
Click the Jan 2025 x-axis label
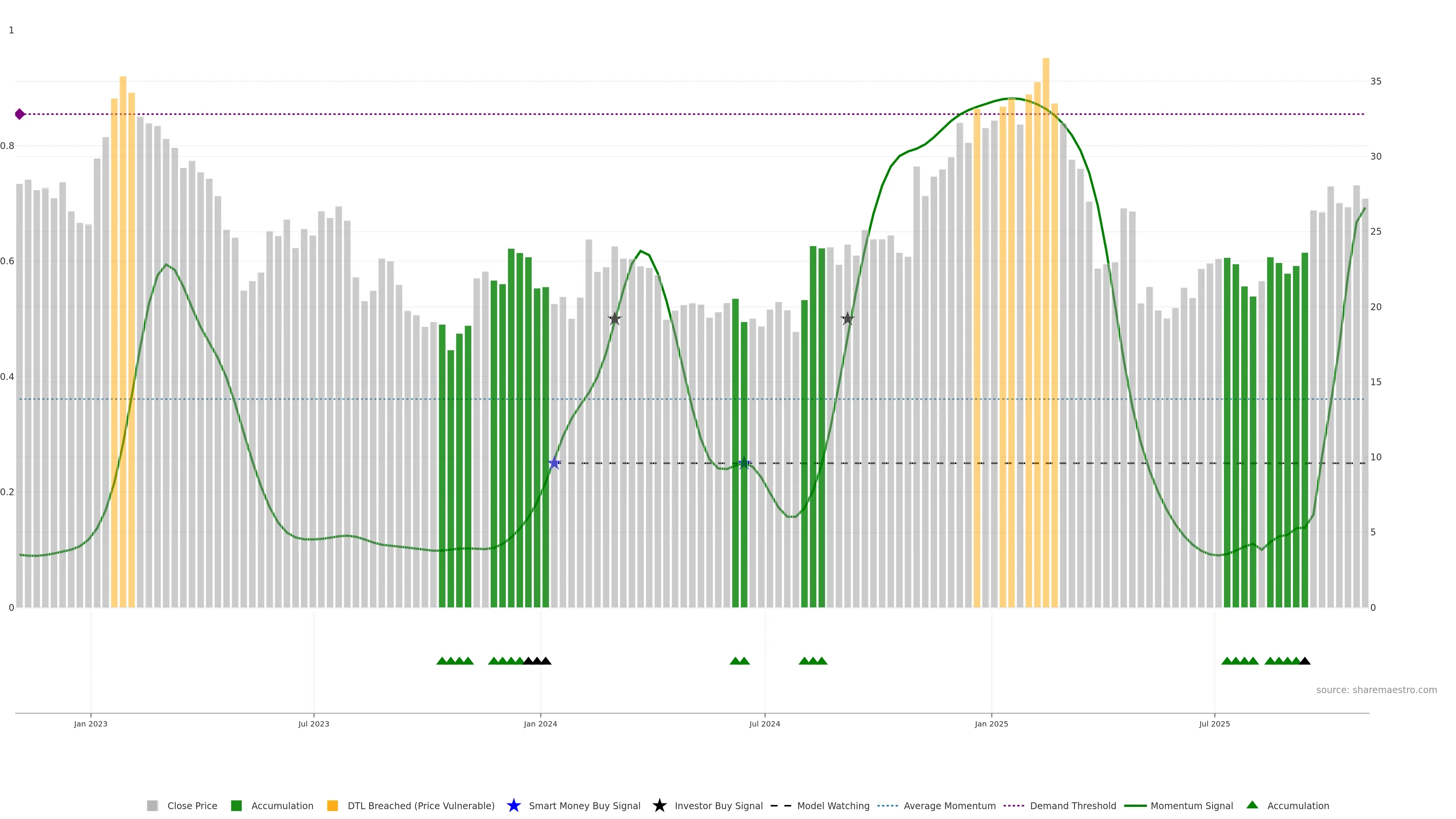[991, 724]
